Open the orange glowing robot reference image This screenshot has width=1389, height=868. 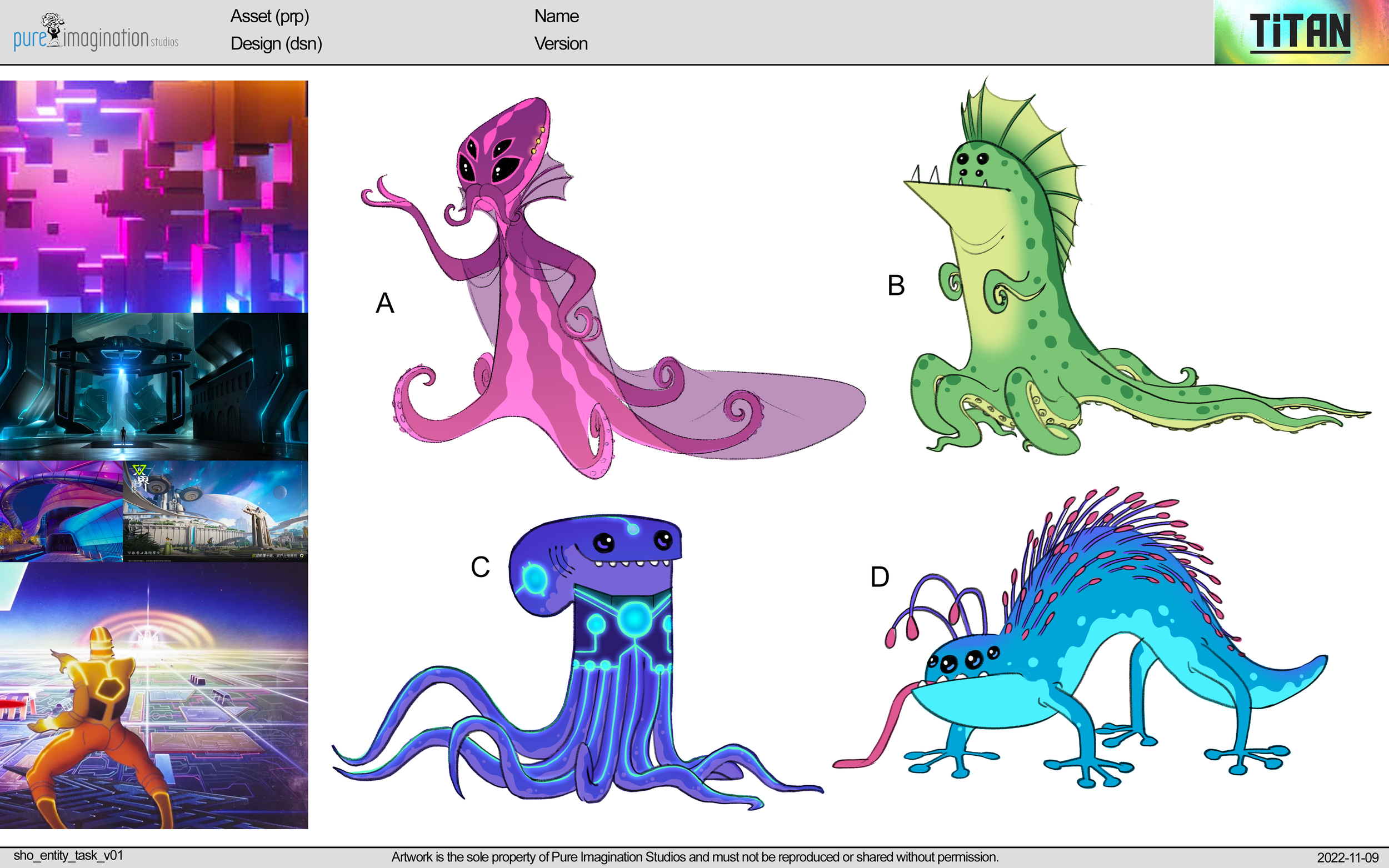154,695
